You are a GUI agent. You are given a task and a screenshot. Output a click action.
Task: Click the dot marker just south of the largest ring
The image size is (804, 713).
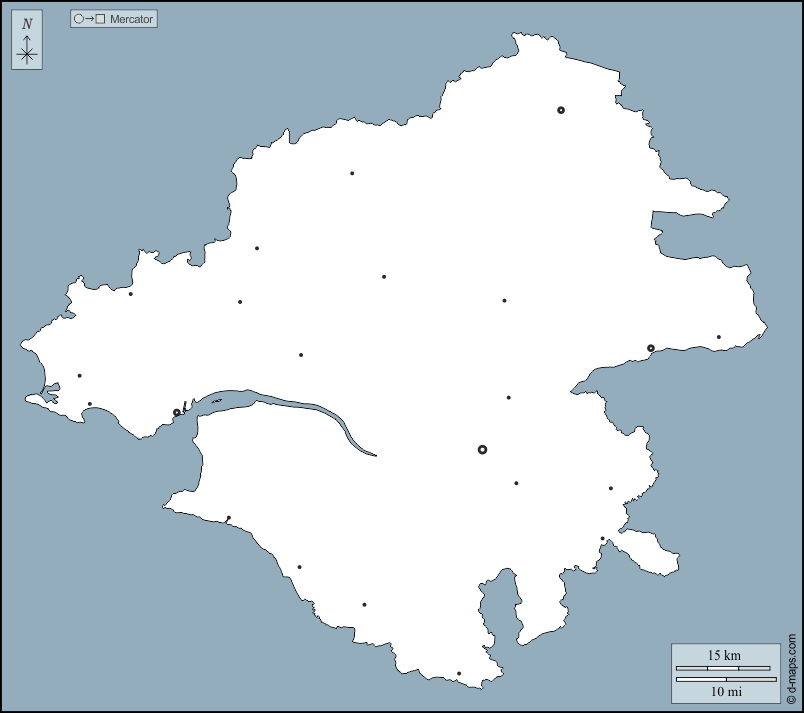click(516, 483)
